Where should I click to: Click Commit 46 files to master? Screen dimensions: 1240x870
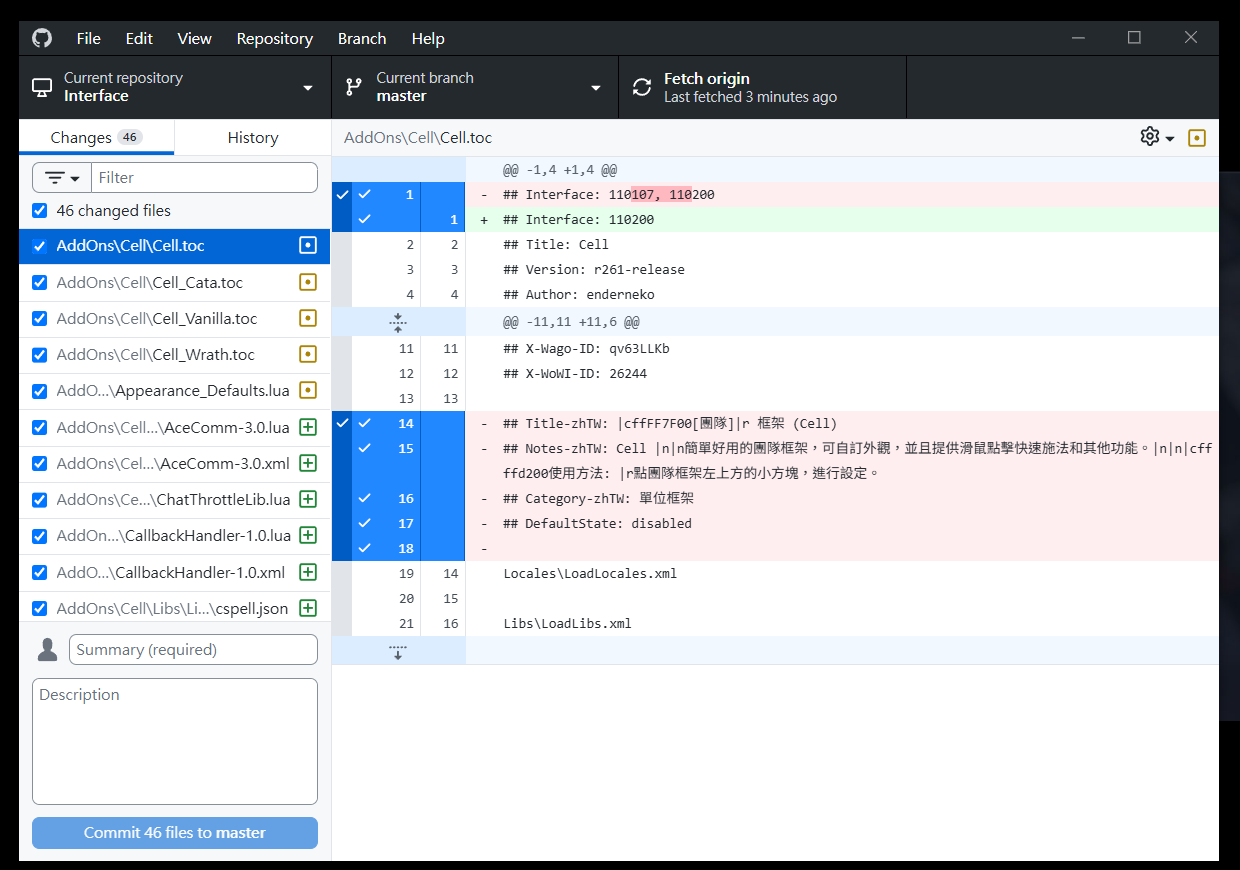tap(175, 833)
